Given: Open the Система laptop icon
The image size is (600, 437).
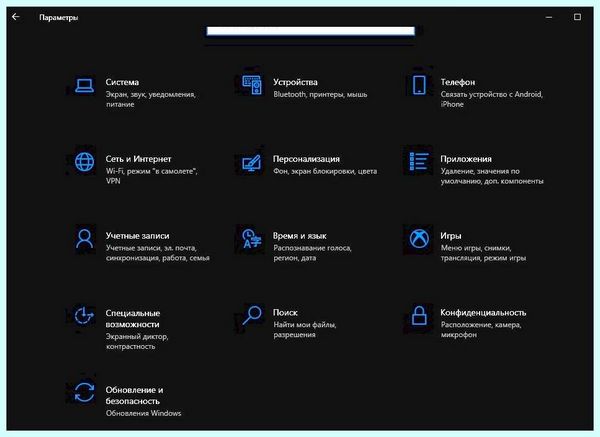Looking at the screenshot, I should pyautogui.click(x=84, y=86).
